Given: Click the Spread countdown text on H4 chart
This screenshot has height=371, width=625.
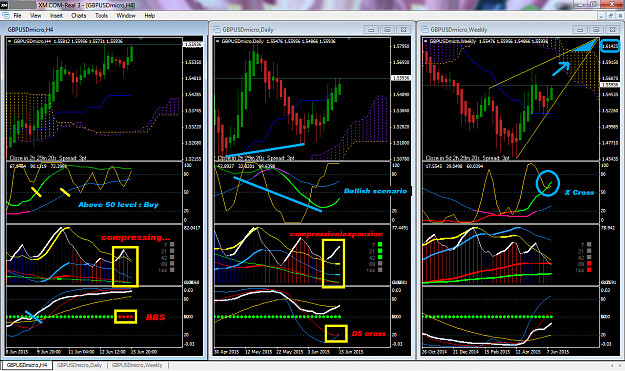Looking at the screenshot, I should (48, 158).
